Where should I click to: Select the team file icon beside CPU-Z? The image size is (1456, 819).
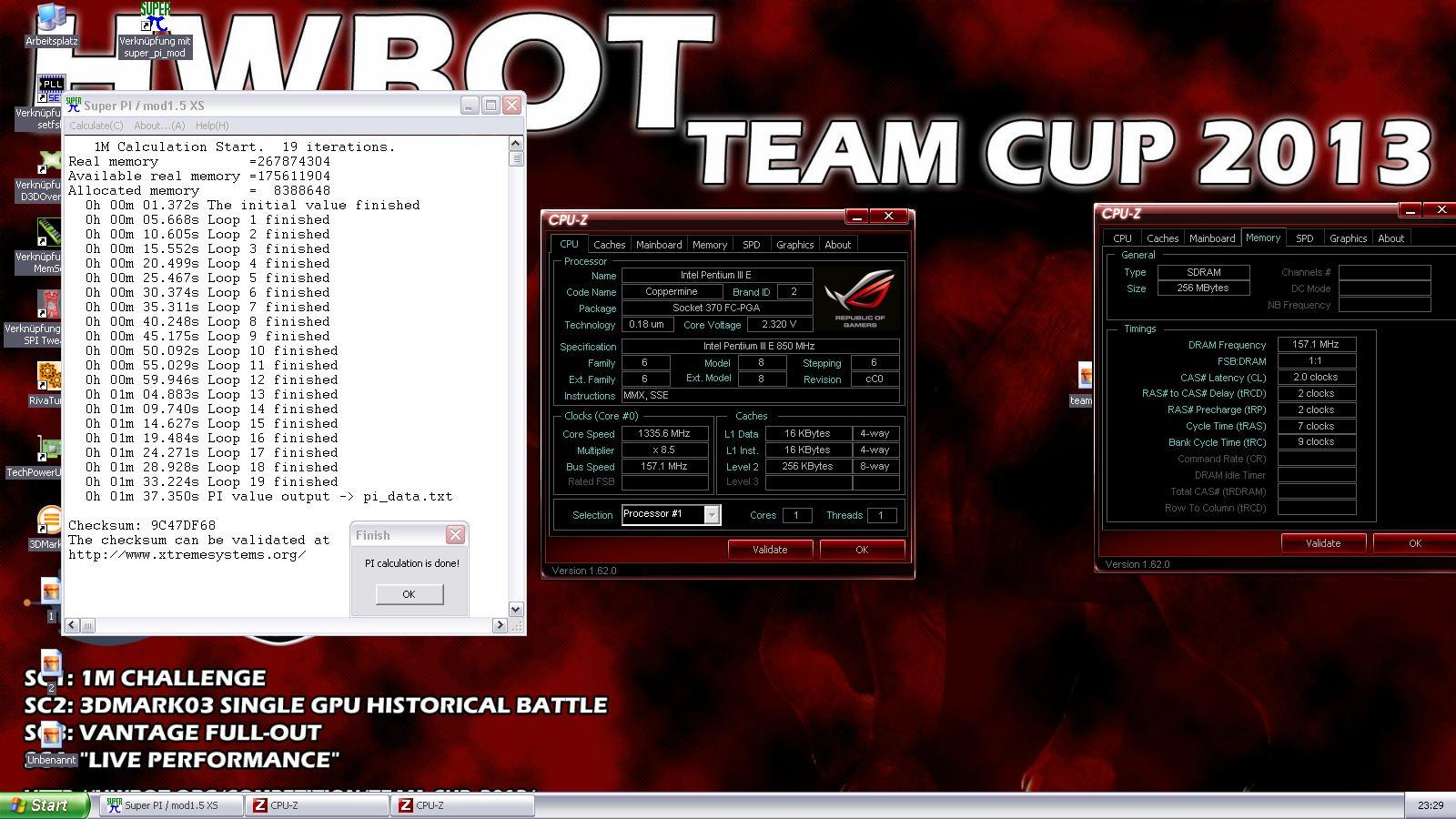(x=1084, y=376)
